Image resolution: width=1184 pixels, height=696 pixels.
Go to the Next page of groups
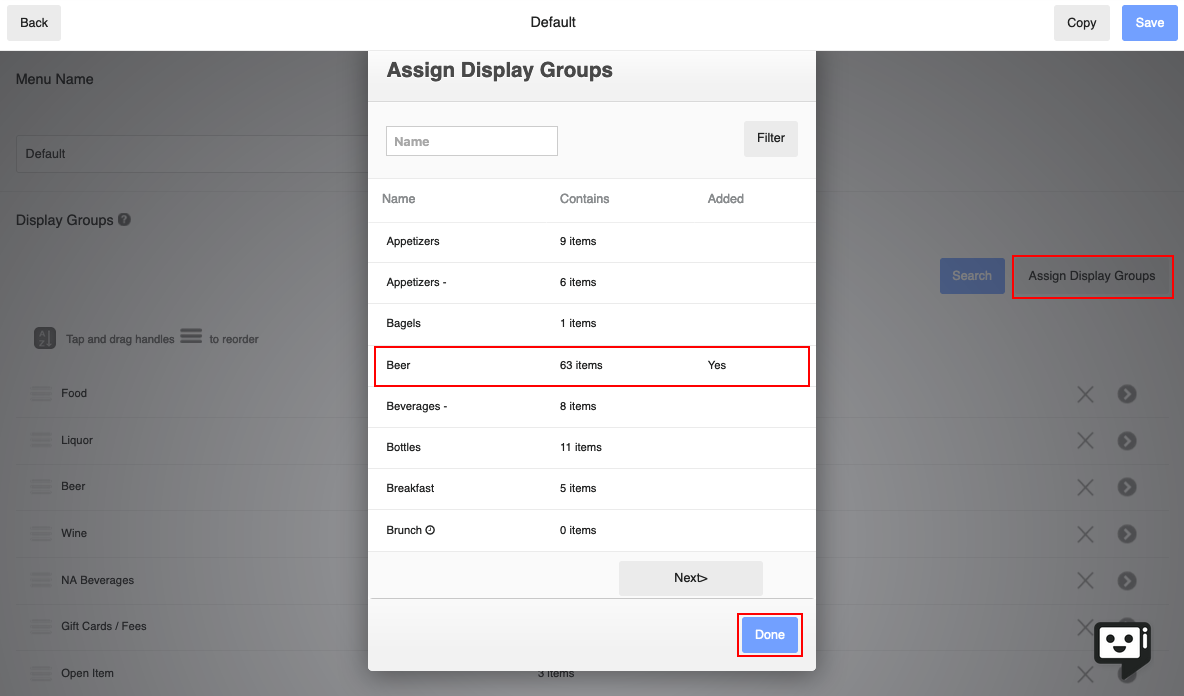coord(690,577)
